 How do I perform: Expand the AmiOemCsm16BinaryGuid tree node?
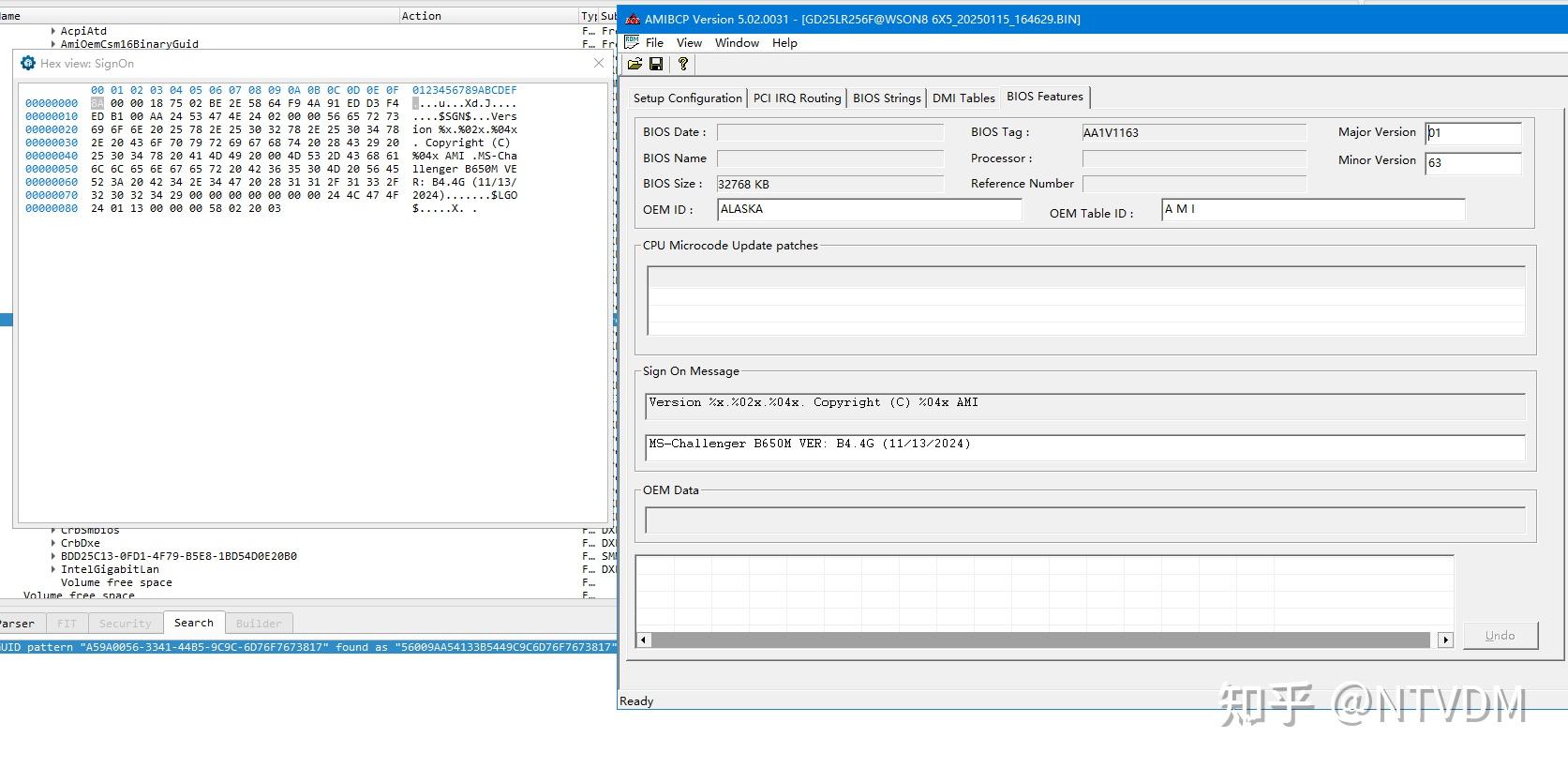(53, 44)
